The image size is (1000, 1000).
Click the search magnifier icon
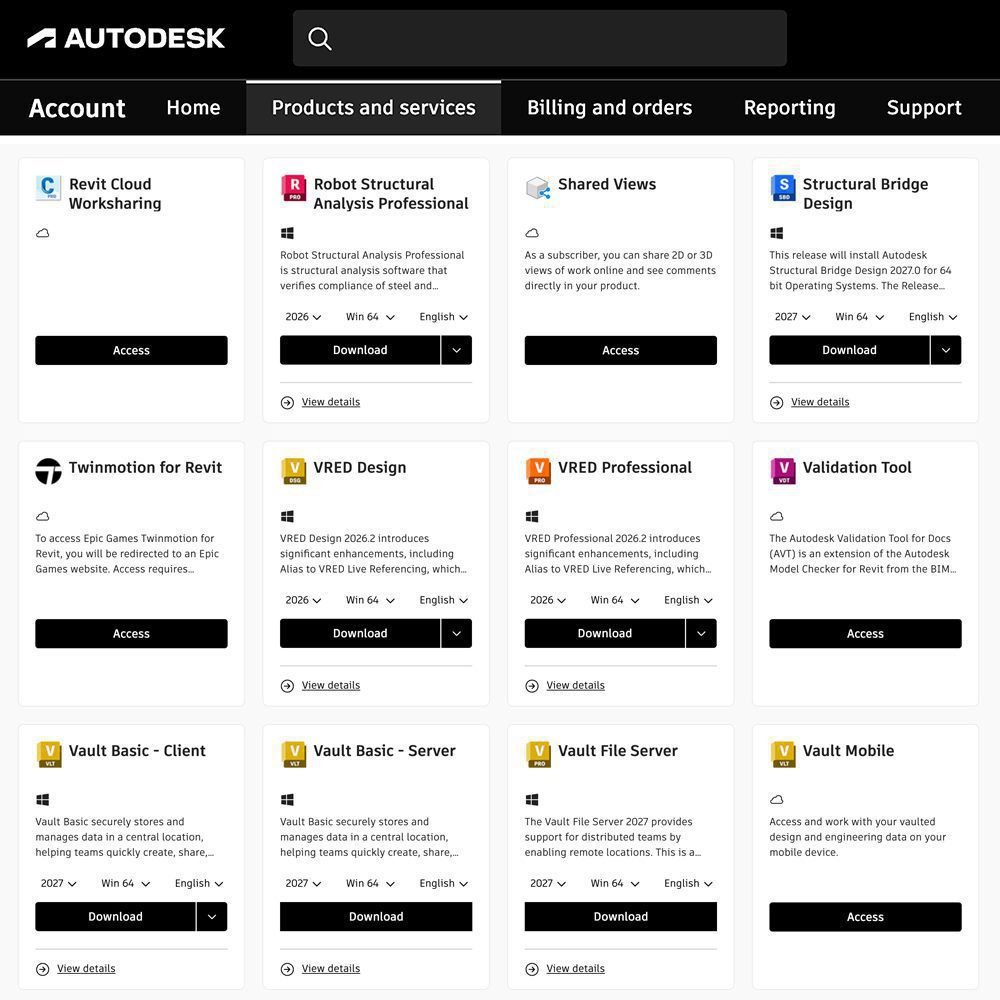pyautogui.click(x=320, y=38)
